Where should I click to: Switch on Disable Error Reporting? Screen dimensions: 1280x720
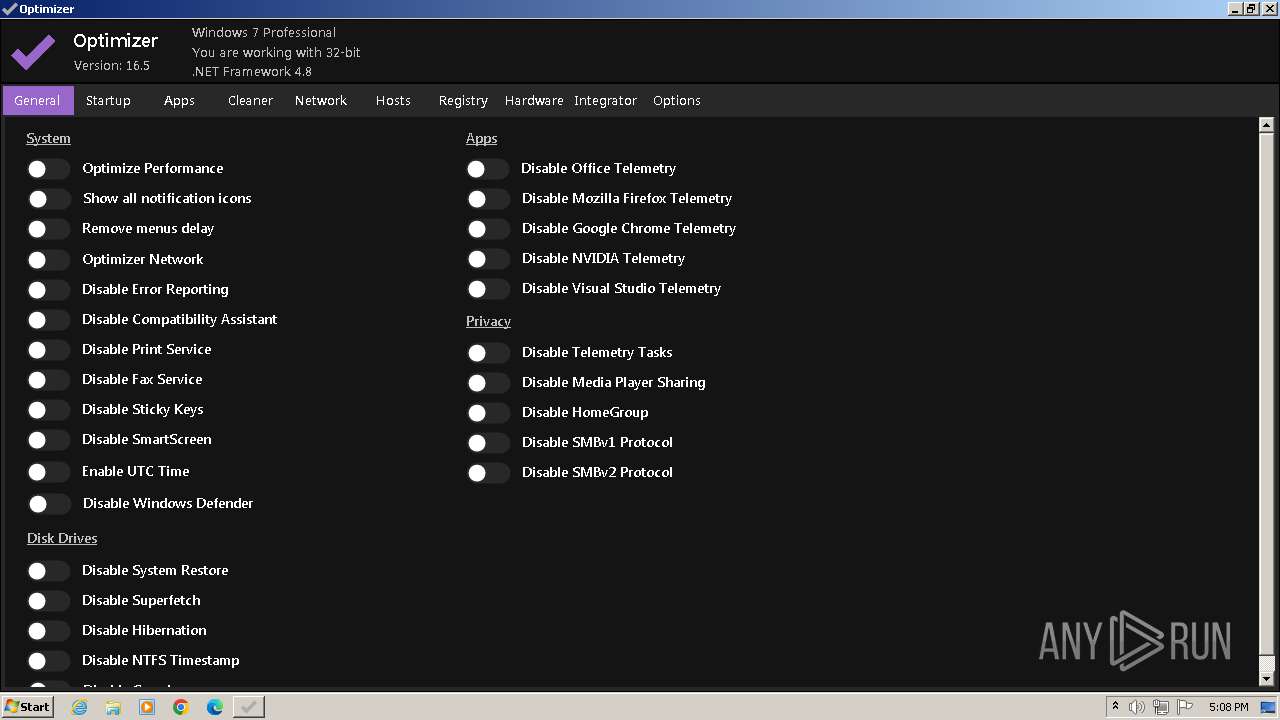click(48, 290)
